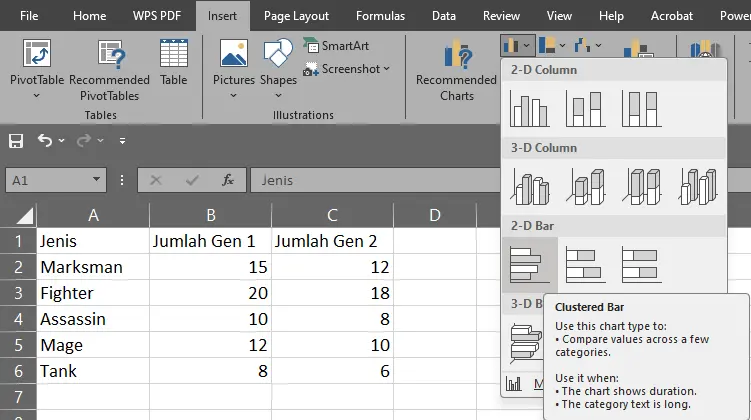Confirm formula entry with the checkmark
Image resolution: width=751 pixels, height=420 pixels.
tap(192, 181)
